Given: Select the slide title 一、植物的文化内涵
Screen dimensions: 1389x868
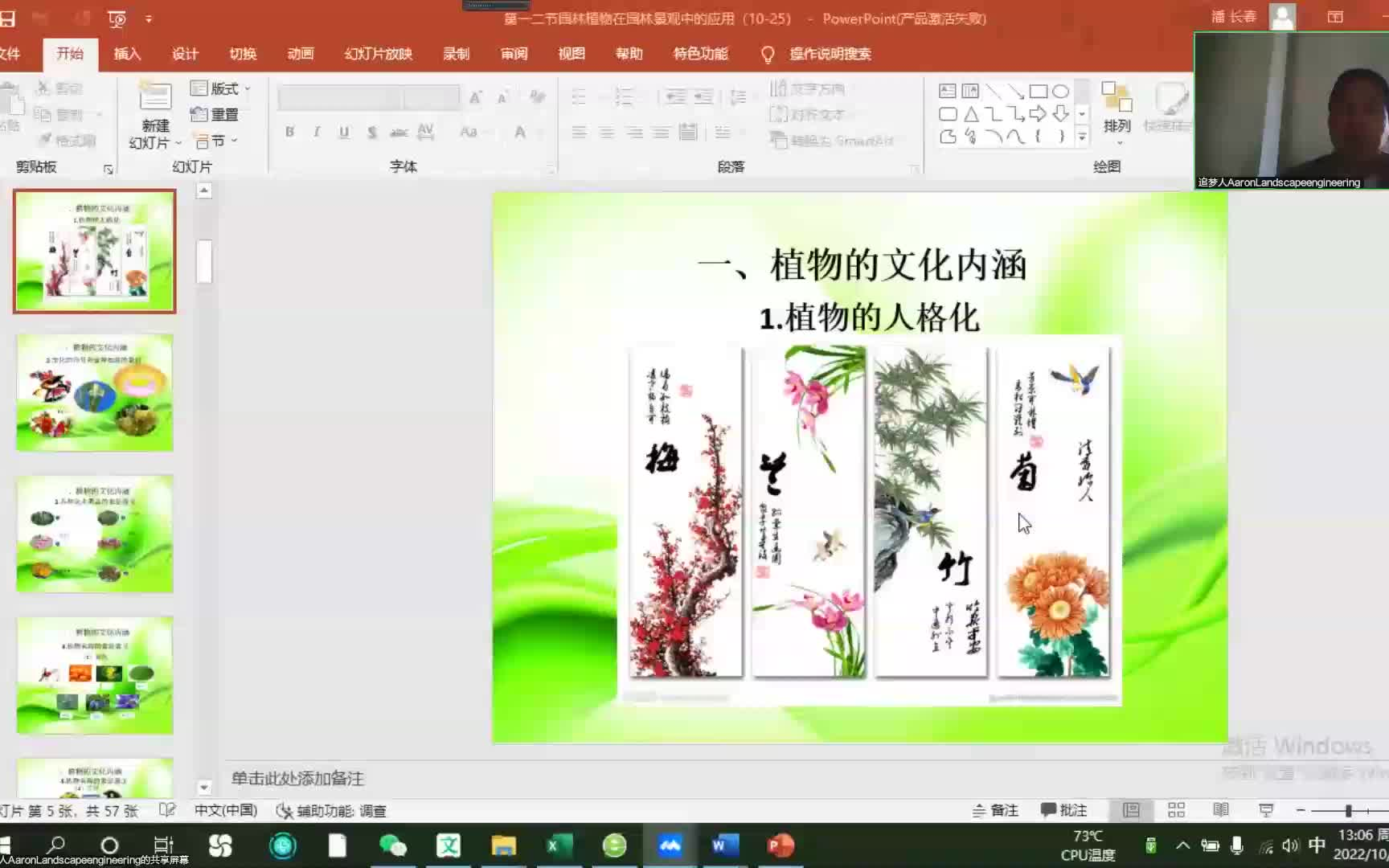Looking at the screenshot, I should point(862,265).
